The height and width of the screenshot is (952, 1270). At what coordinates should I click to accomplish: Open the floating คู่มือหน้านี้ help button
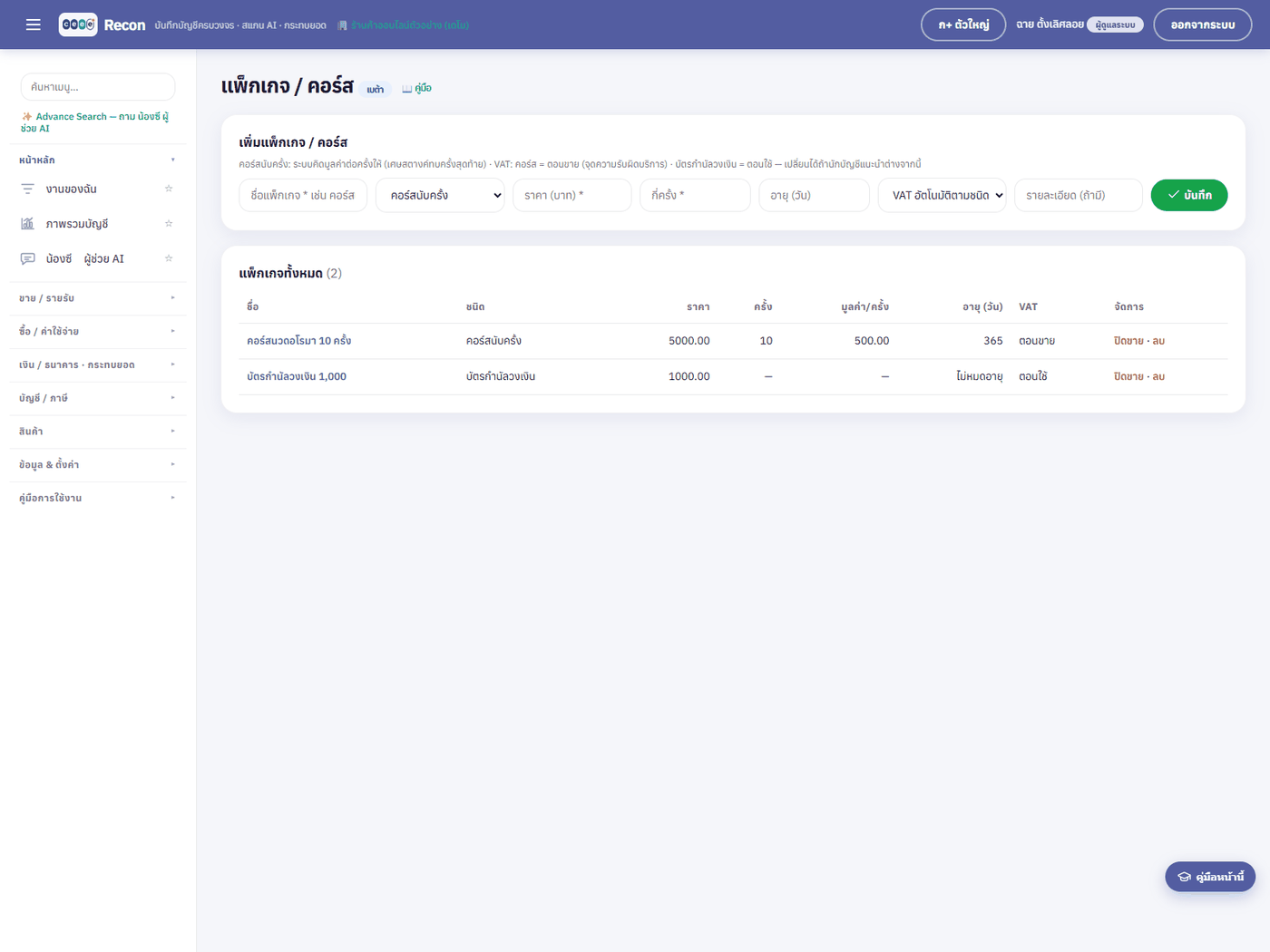[1210, 877]
